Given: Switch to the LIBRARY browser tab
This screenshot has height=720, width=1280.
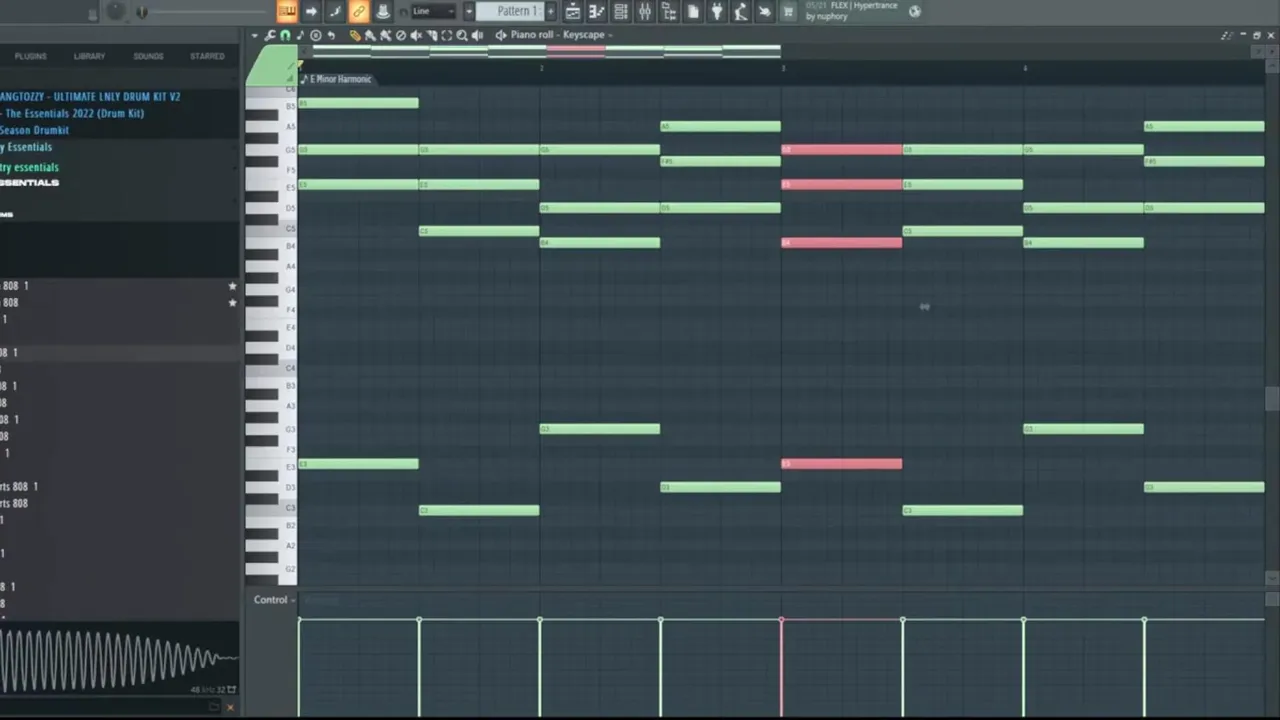Looking at the screenshot, I should 89,56.
